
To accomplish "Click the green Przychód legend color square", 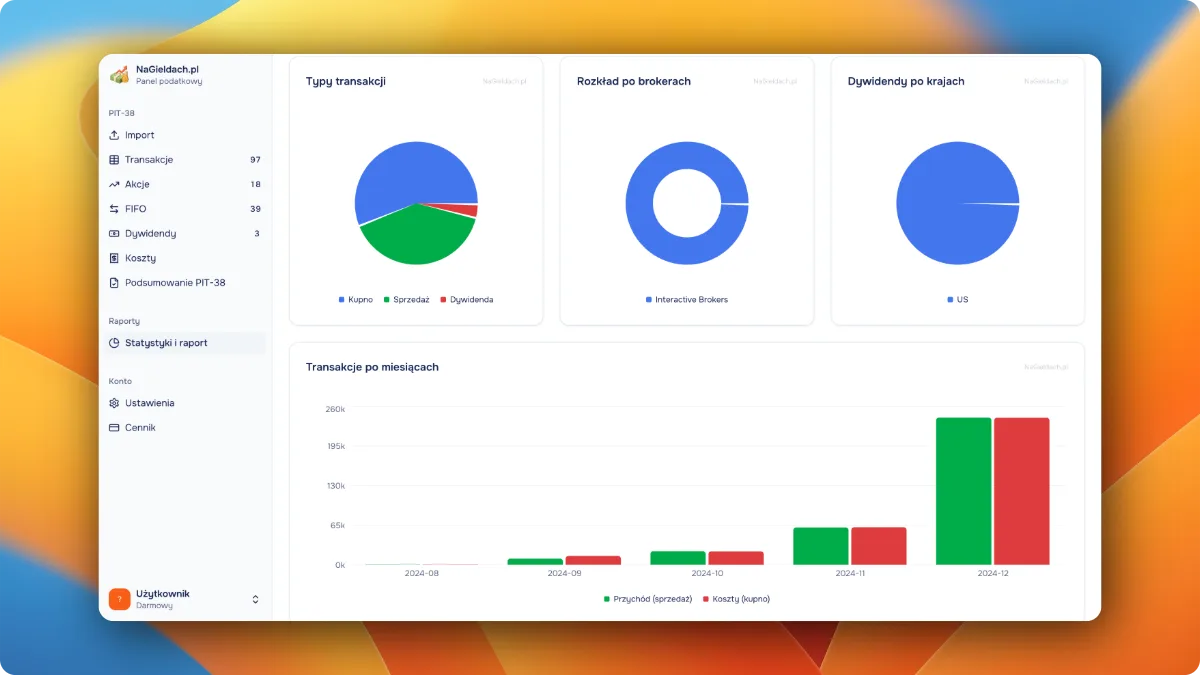I will (x=607, y=599).
